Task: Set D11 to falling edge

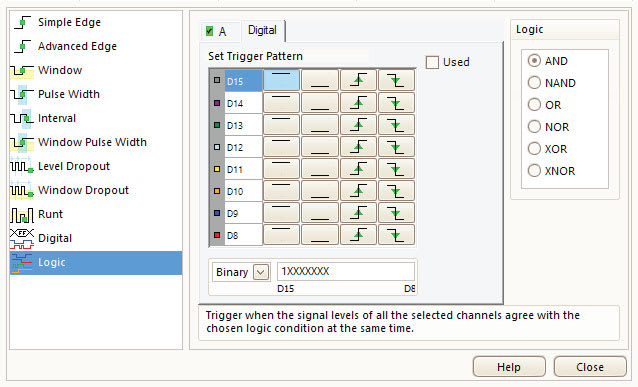Action: [x=396, y=168]
